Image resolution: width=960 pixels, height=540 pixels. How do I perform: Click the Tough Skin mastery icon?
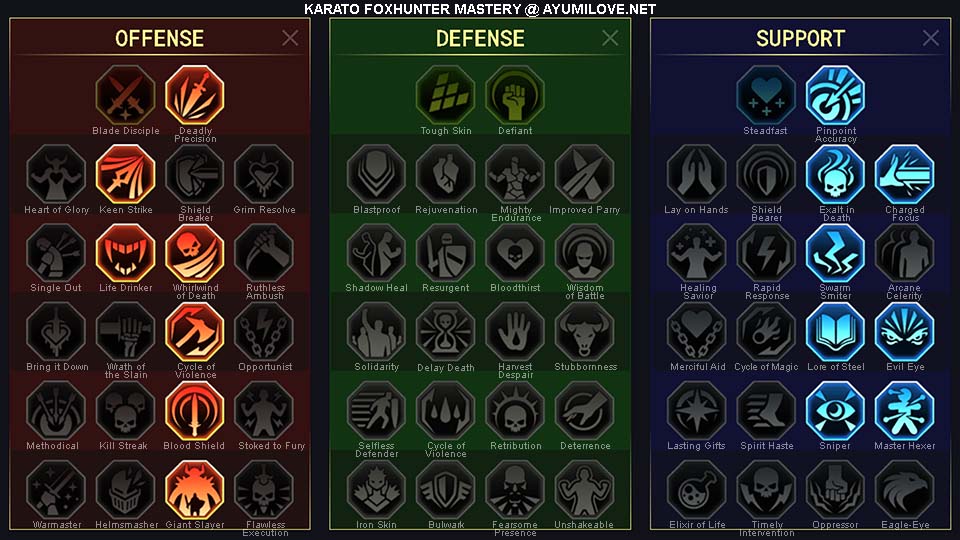coord(446,95)
